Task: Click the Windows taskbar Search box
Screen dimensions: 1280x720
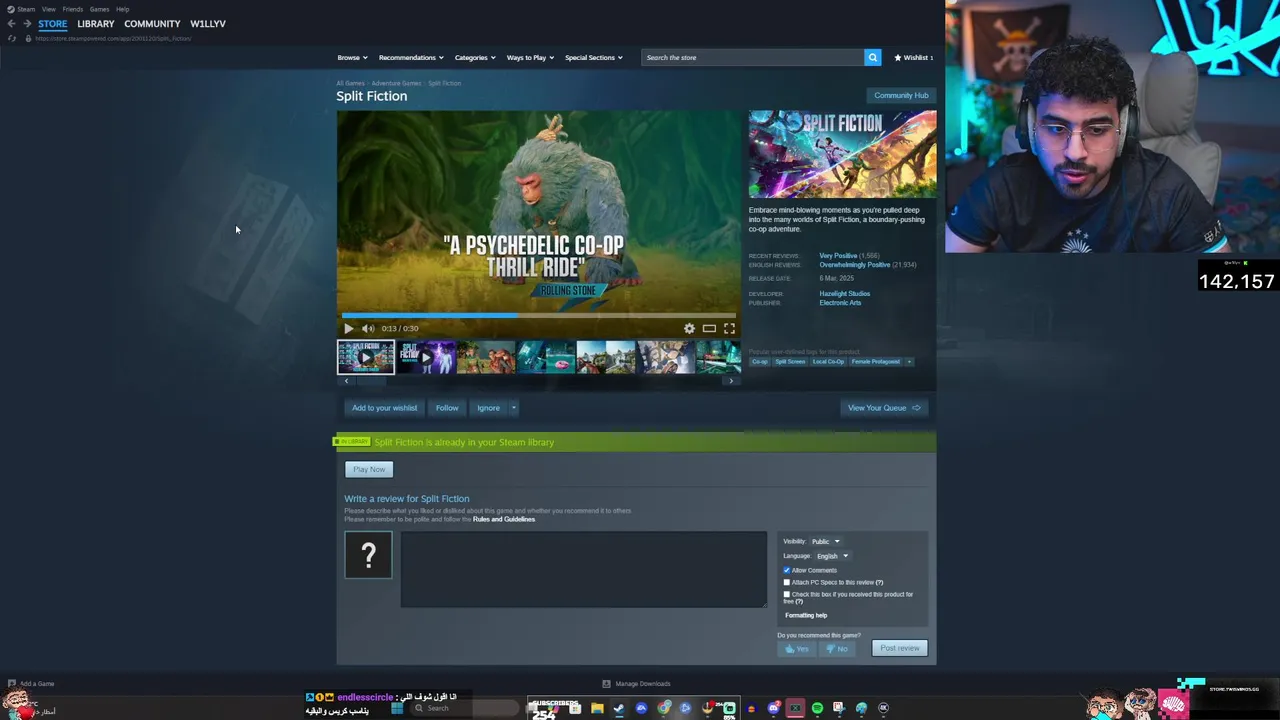Action: point(465,708)
